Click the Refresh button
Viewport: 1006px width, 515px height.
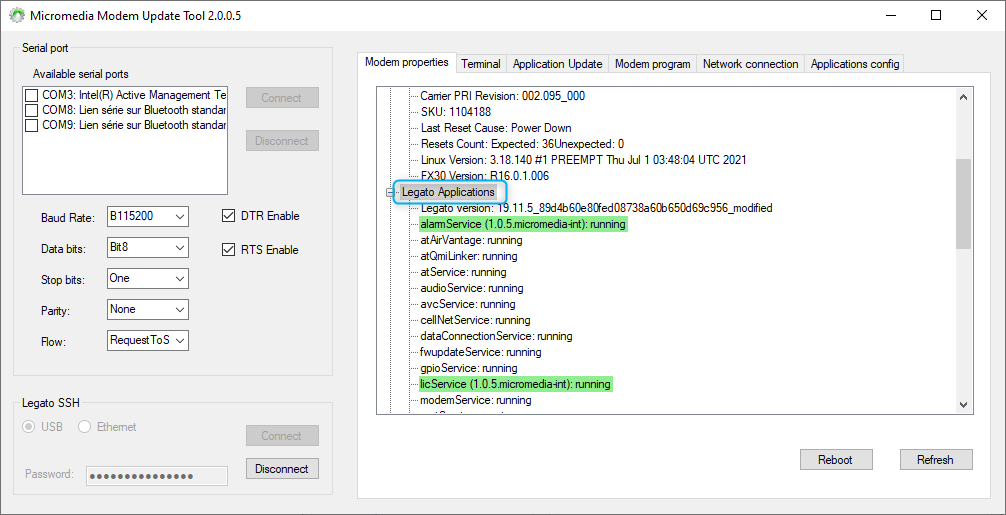[x=934, y=460]
